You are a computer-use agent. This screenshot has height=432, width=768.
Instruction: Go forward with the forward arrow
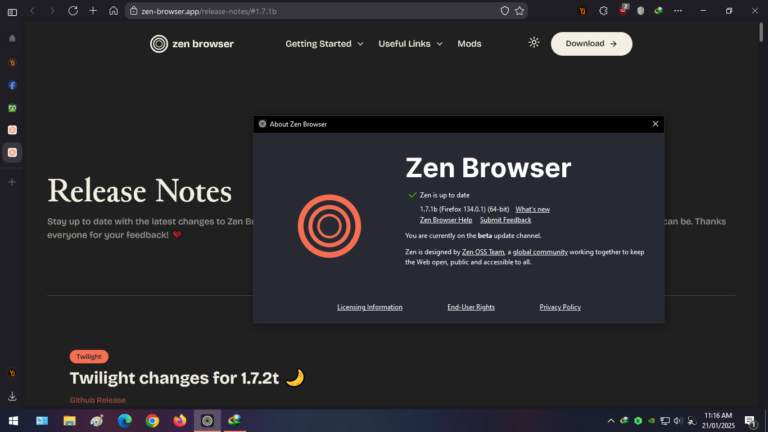(52, 11)
